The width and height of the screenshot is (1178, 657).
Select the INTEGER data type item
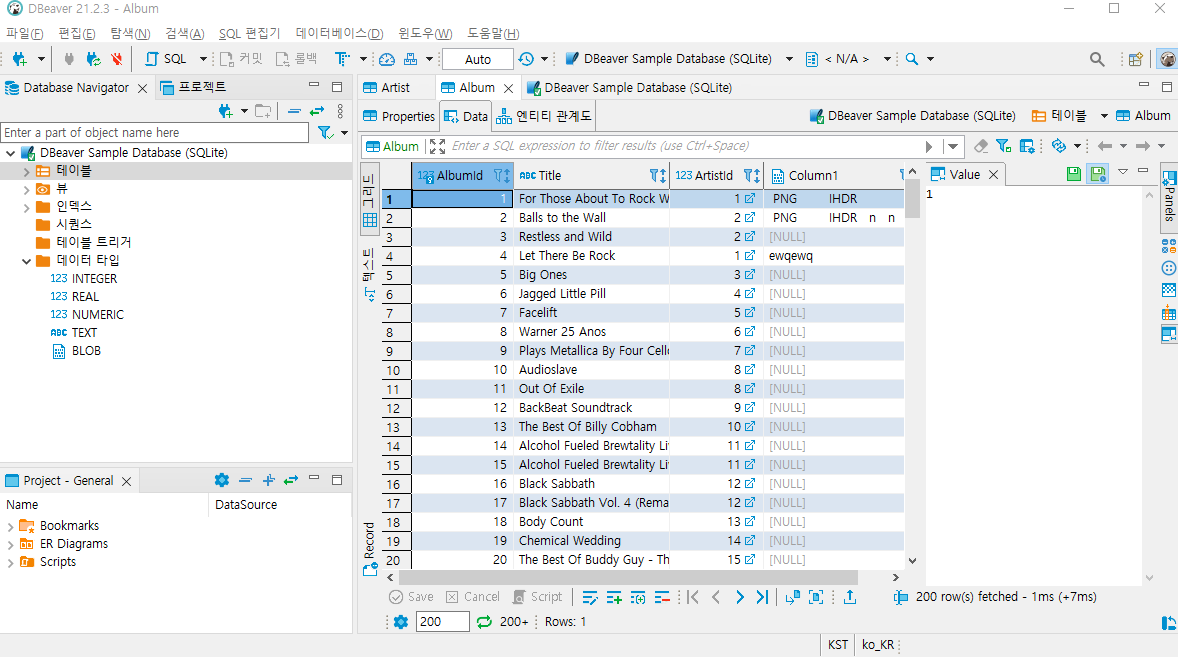tap(83, 279)
